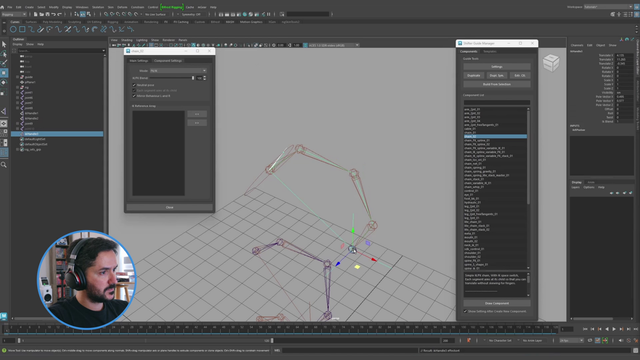
Task: Open the Outliner search filter dropdown arrow
Action: (x=103, y=51)
